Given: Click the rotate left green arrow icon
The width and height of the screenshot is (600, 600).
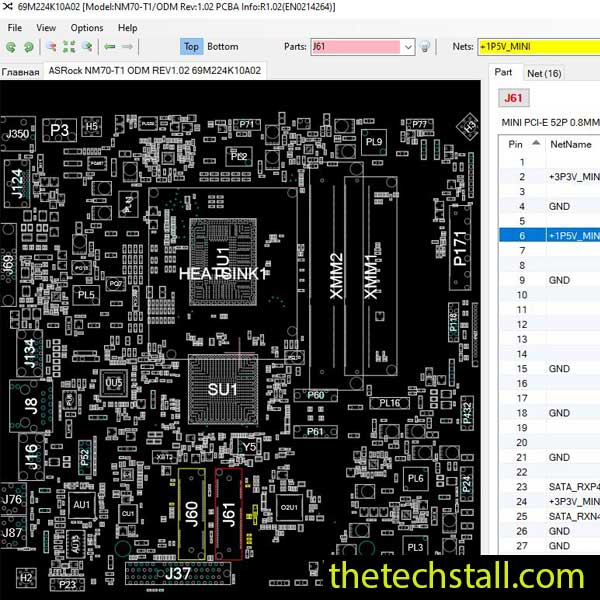Looking at the screenshot, I should click(11, 47).
